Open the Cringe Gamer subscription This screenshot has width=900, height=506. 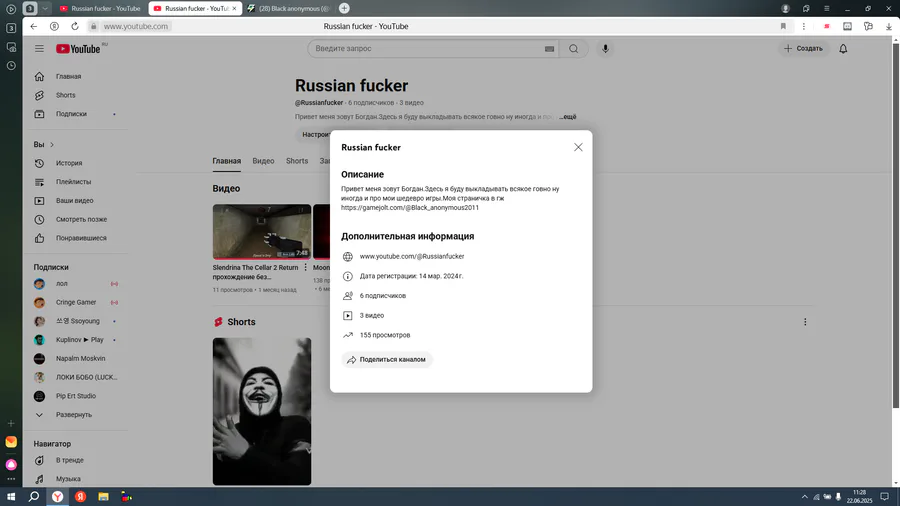[75, 302]
